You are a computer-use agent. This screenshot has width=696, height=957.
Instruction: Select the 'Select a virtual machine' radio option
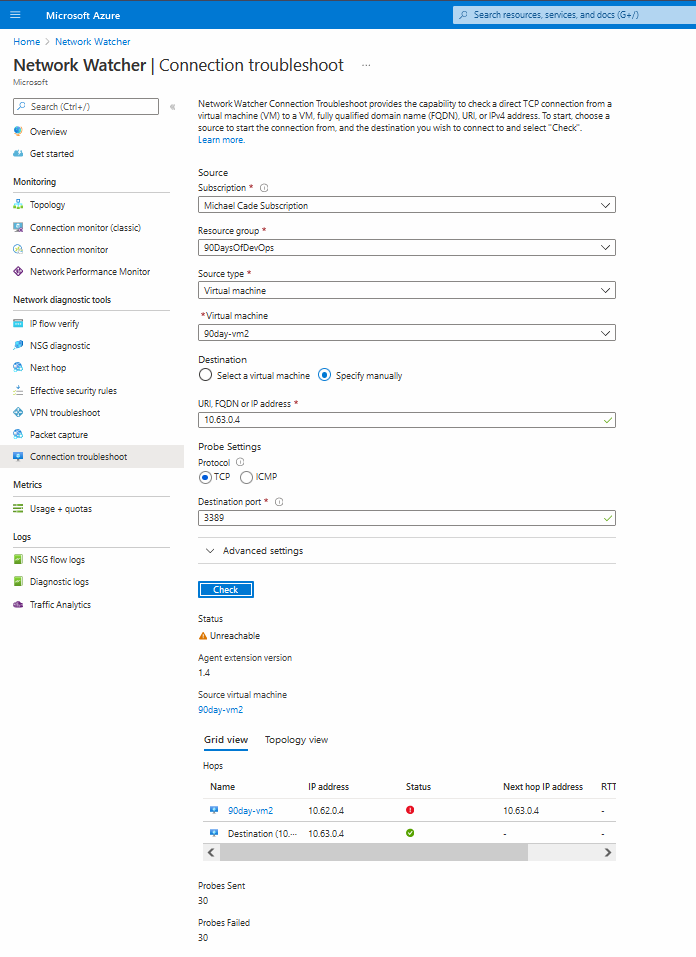click(x=206, y=376)
